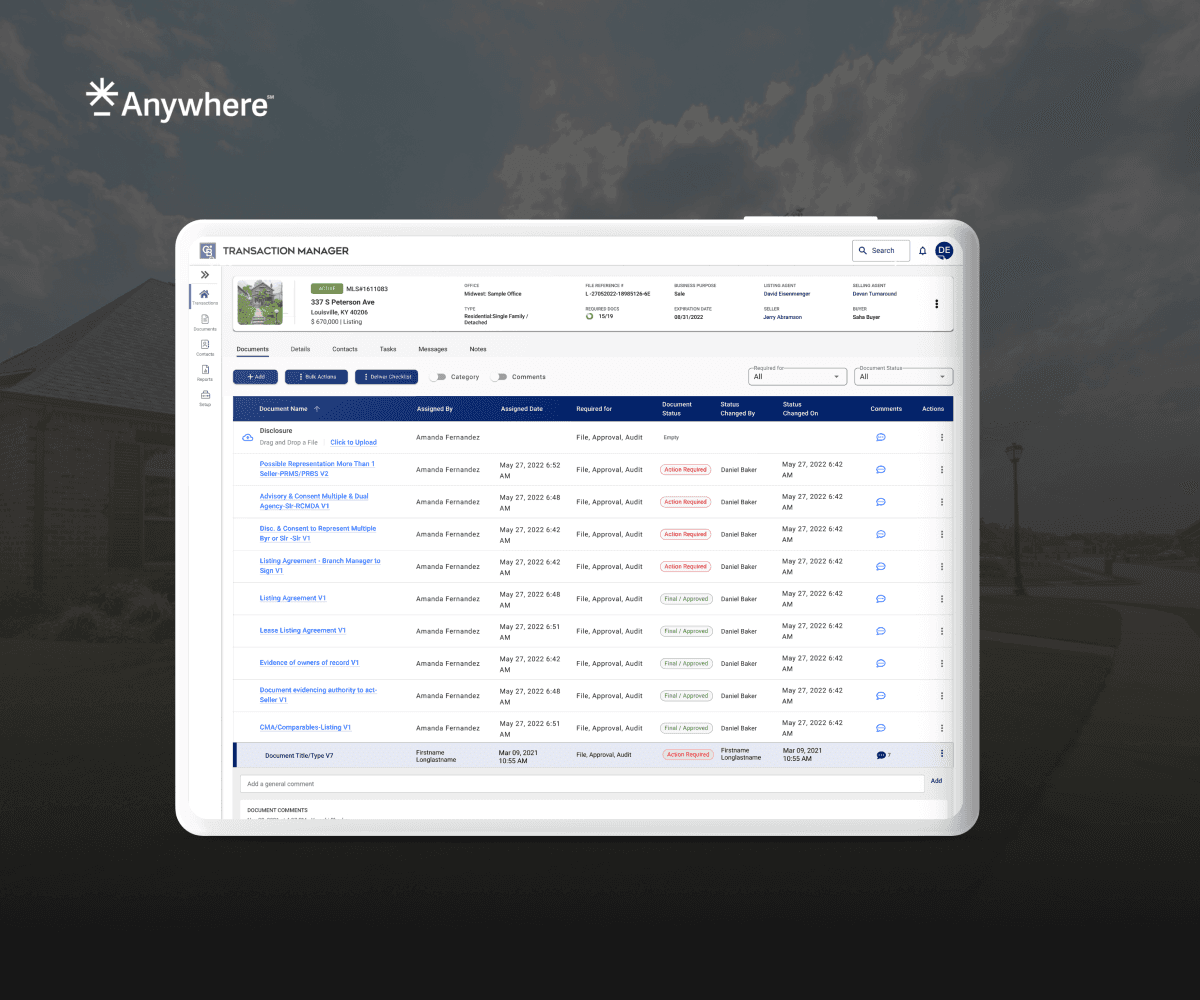Open comments icon for Lease Listing Agreement row
1200x1000 pixels.
[x=881, y=631]
